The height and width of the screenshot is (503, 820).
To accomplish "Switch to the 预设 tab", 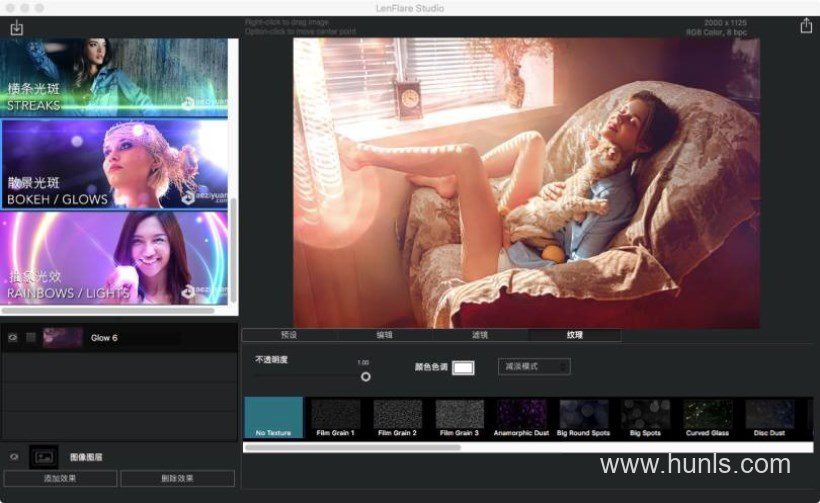I will [x=289, y=335].
